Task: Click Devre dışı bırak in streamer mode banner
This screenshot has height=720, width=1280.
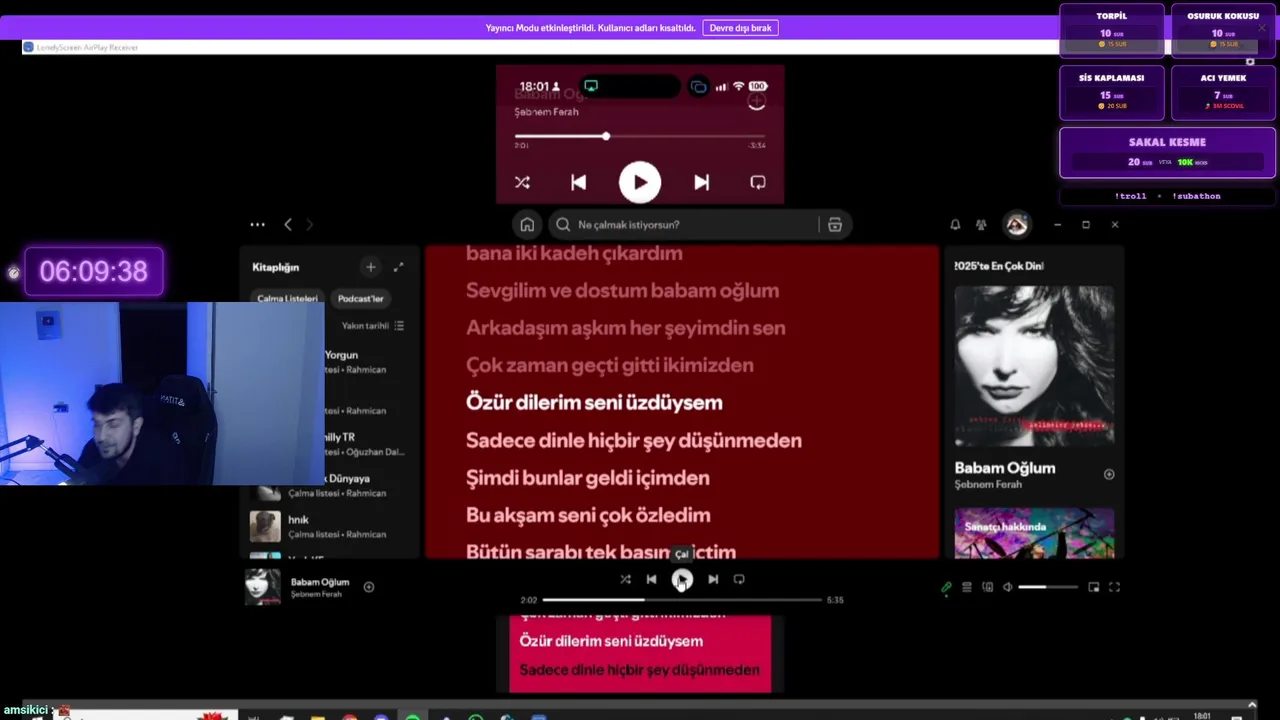Action: click(x=740, y=28)
